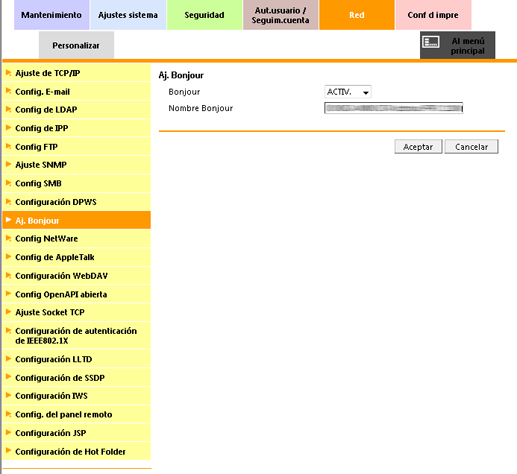Open the Personalizar tab

(x=76, y=45)
